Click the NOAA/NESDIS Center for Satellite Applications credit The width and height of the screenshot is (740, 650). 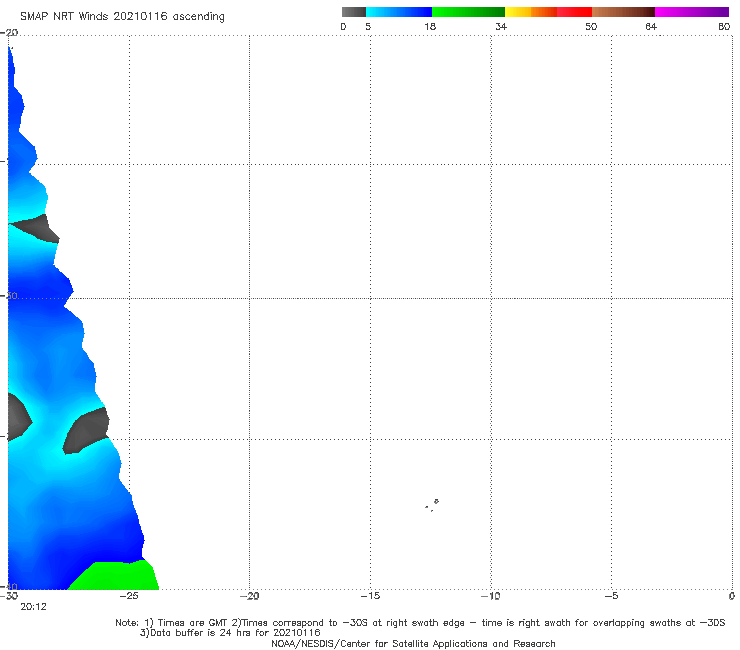[413, 644]
